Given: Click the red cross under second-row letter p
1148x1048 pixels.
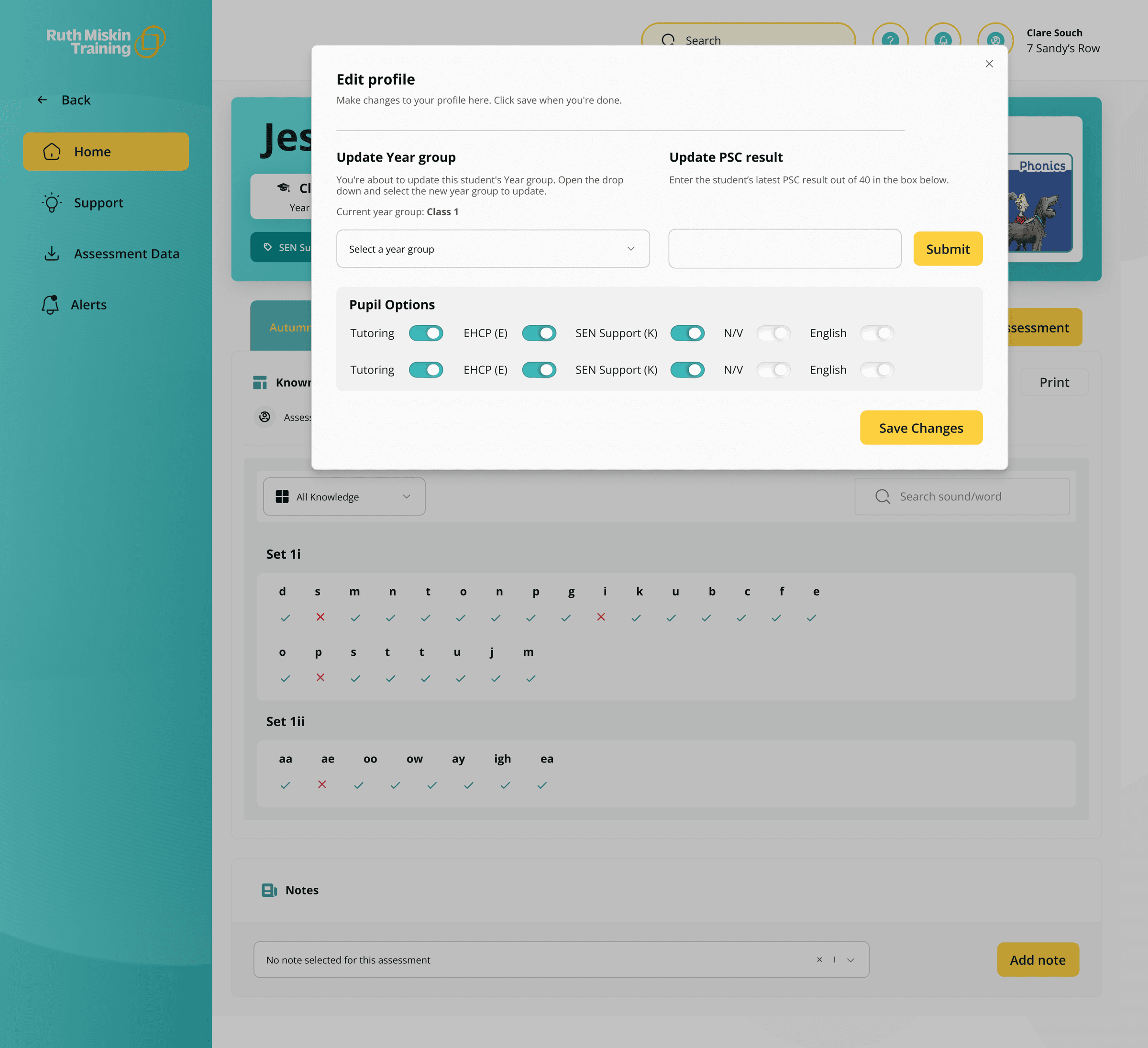Looking at the screenshot, I should coord(320,677).
